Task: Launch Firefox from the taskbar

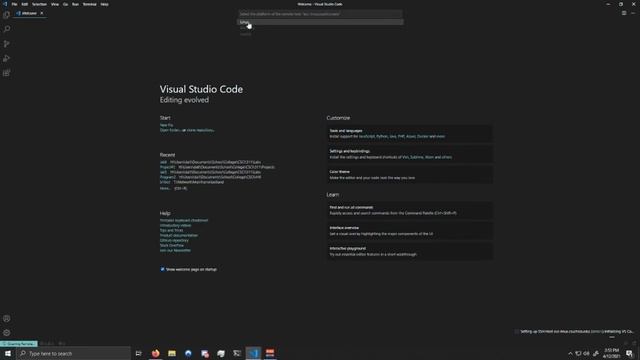Action: 156,353
